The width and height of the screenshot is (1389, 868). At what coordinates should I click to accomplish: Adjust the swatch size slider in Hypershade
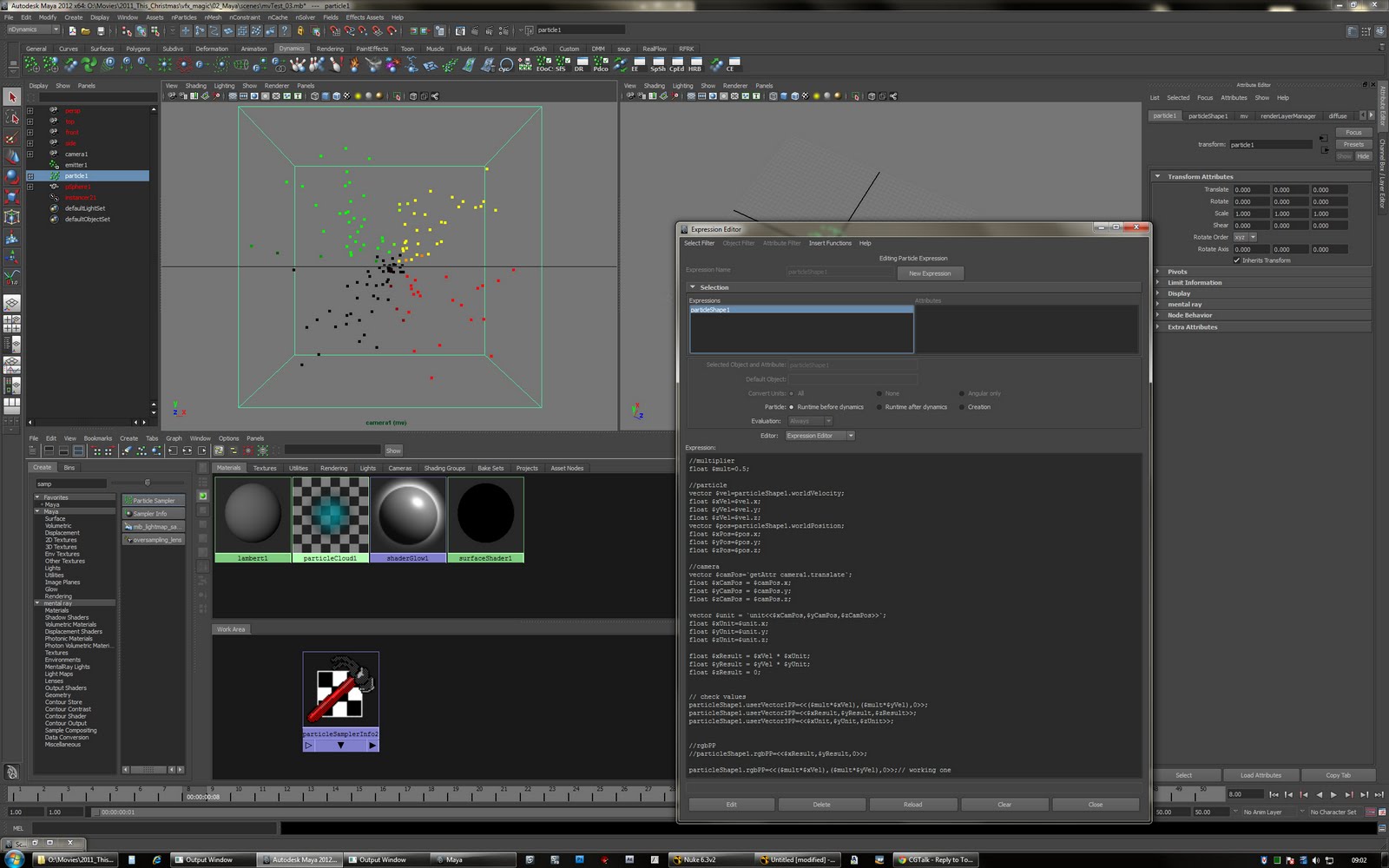click(x=148, y=483)
